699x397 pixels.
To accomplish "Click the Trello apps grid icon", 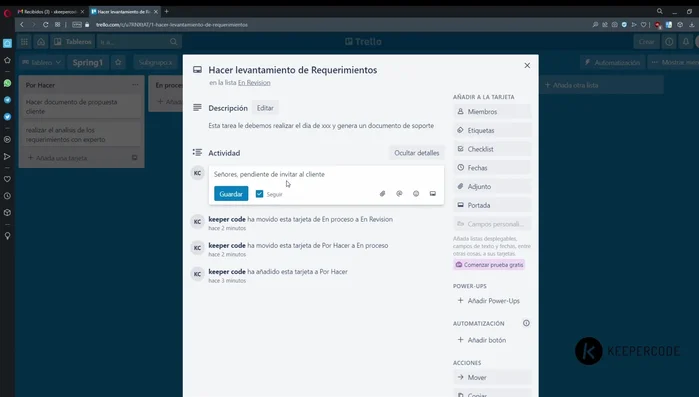I will point(24,42).
